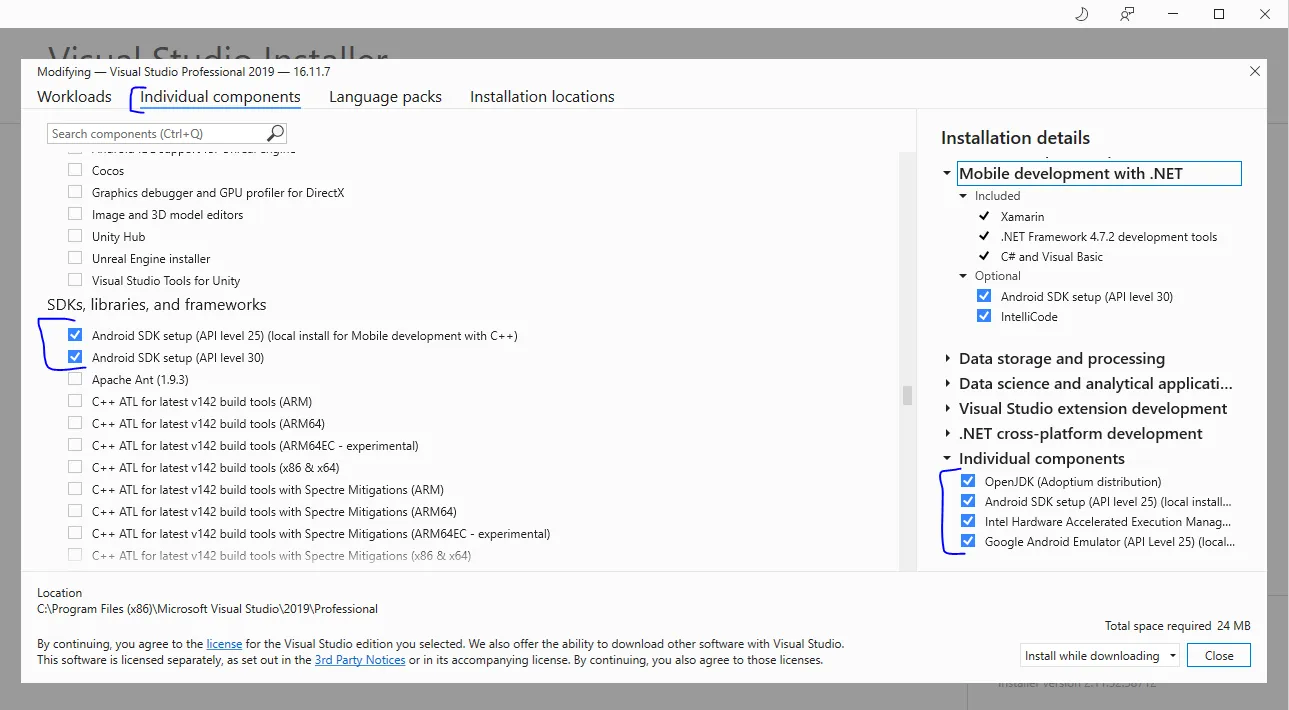Click the Close button
This screenshot has width=1289, height=710.
[x=1219, y=656]
